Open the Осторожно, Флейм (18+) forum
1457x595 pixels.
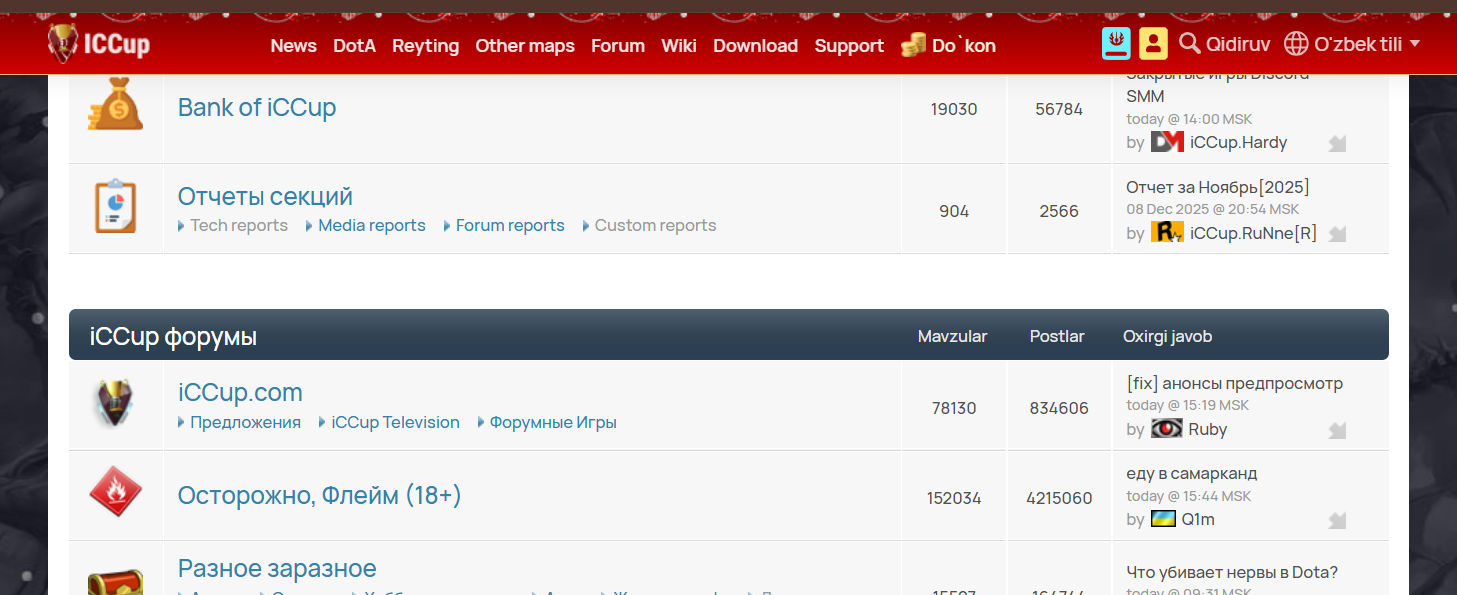320,495
